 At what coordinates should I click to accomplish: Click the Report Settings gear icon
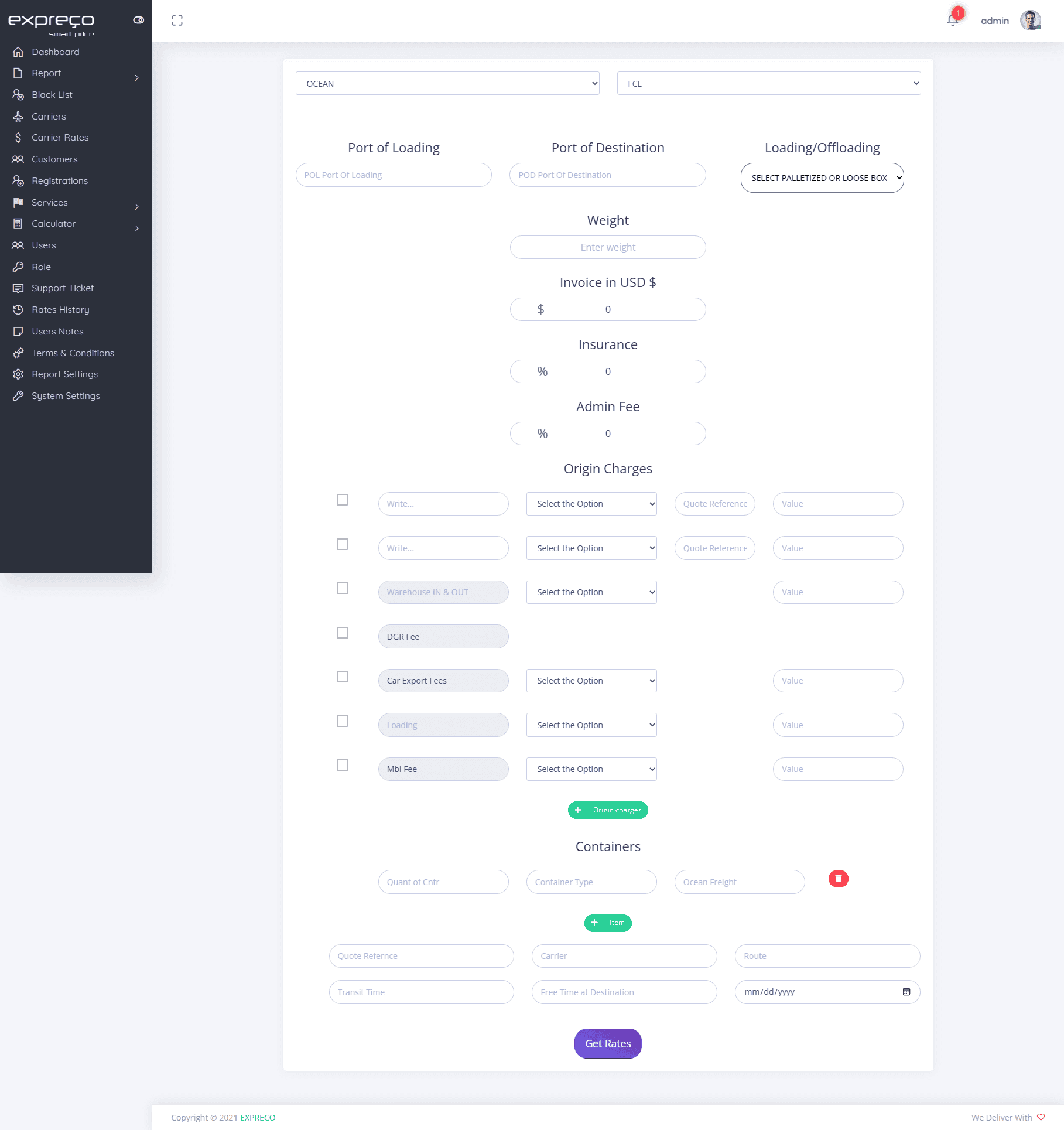click(x=18, y=374)
